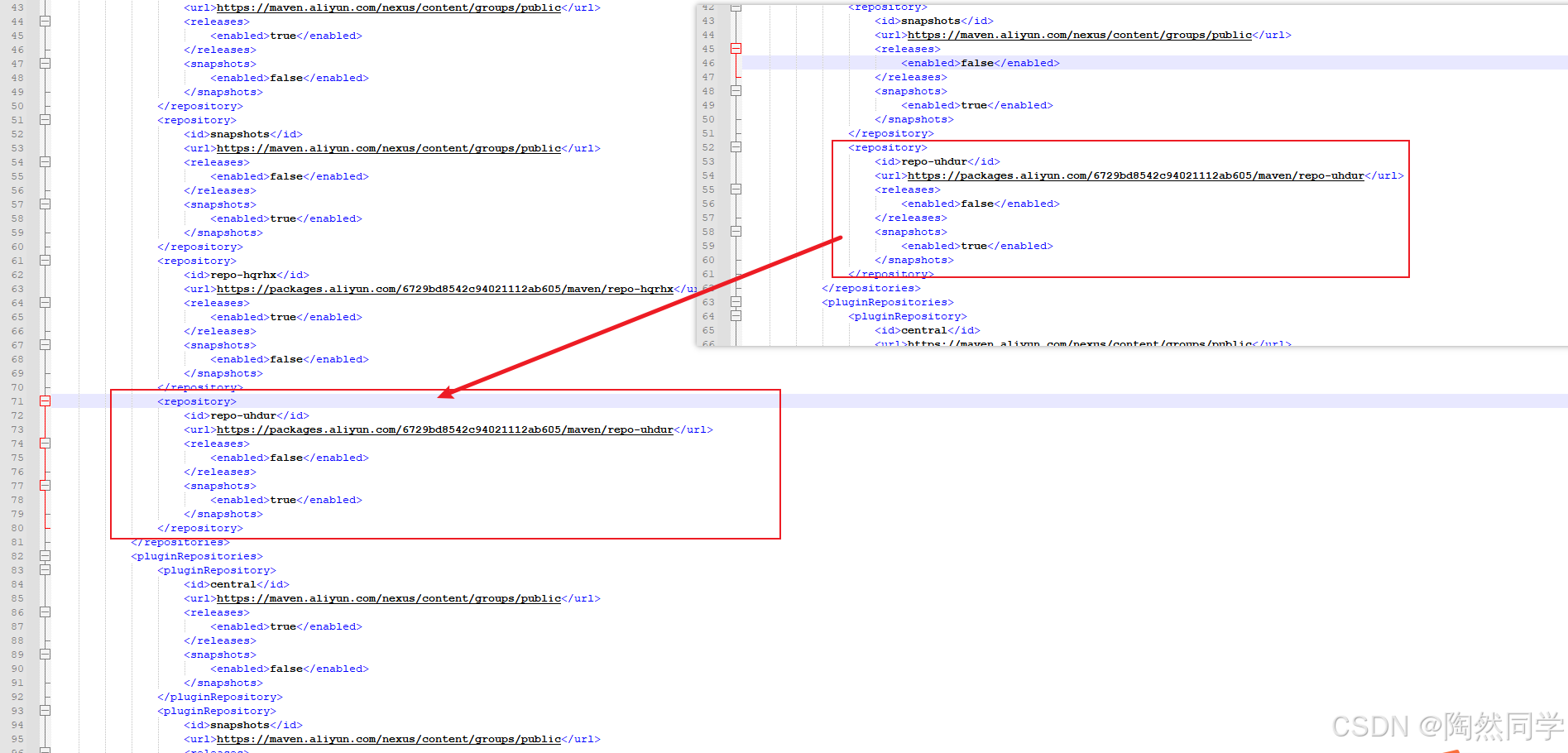Open the maven.aliyun.com URL on line 44, right editor
The width and height of the screenshot is (1568, 753).
pyautogui.click(x=1080, y=35)
